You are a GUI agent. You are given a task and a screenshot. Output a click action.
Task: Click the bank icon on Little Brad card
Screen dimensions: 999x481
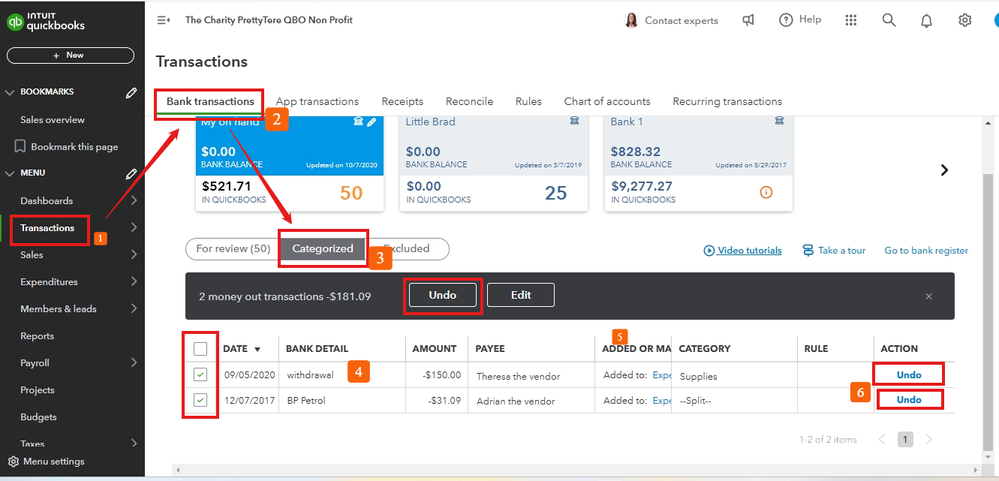click(x=575, y=121)
